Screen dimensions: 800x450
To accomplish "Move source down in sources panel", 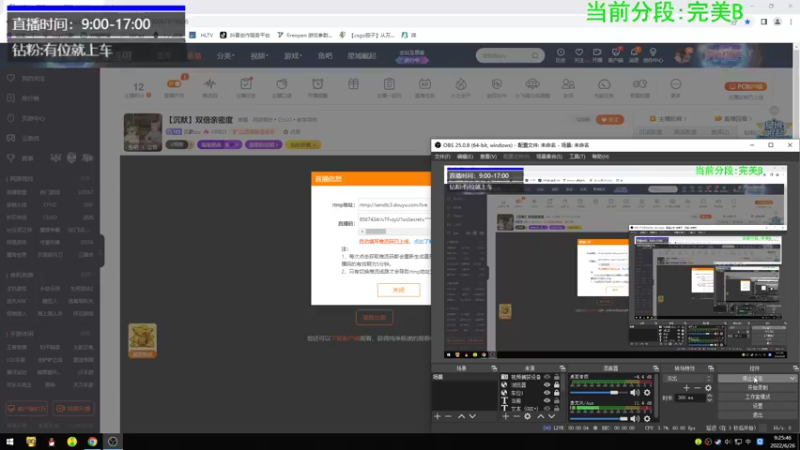I will point(552,416).
